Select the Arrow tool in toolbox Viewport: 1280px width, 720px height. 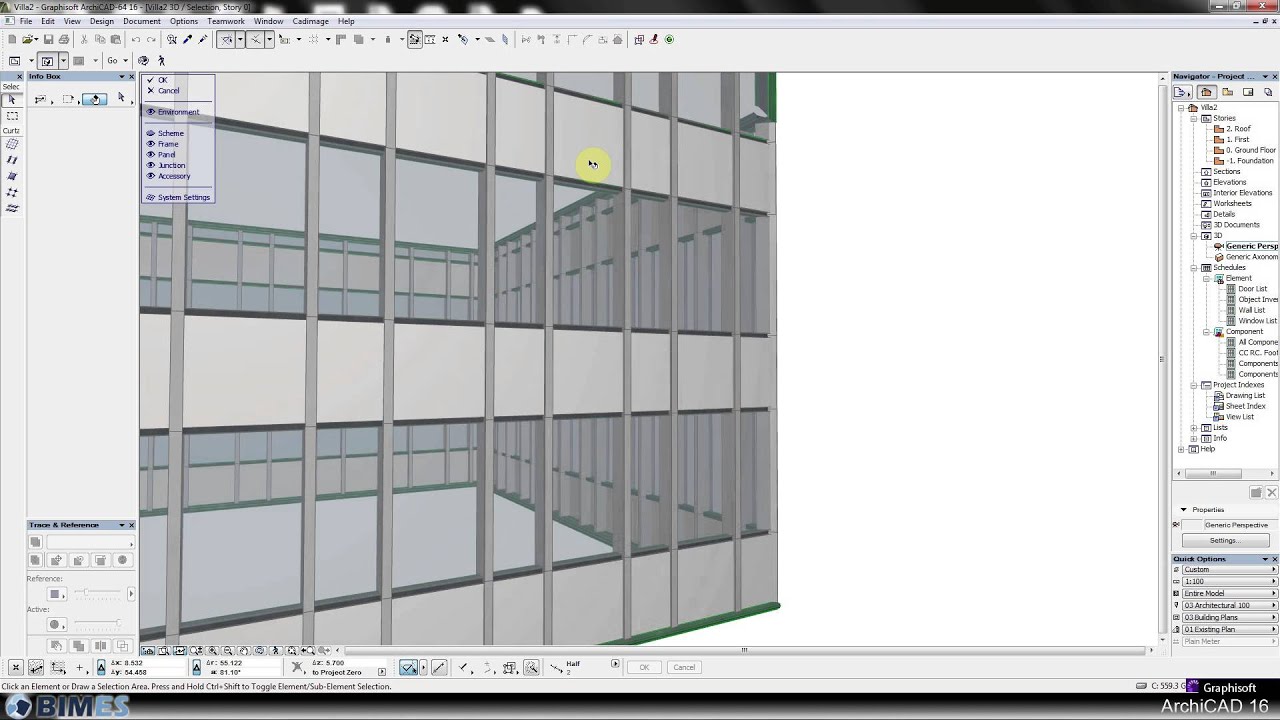point(12,100)
